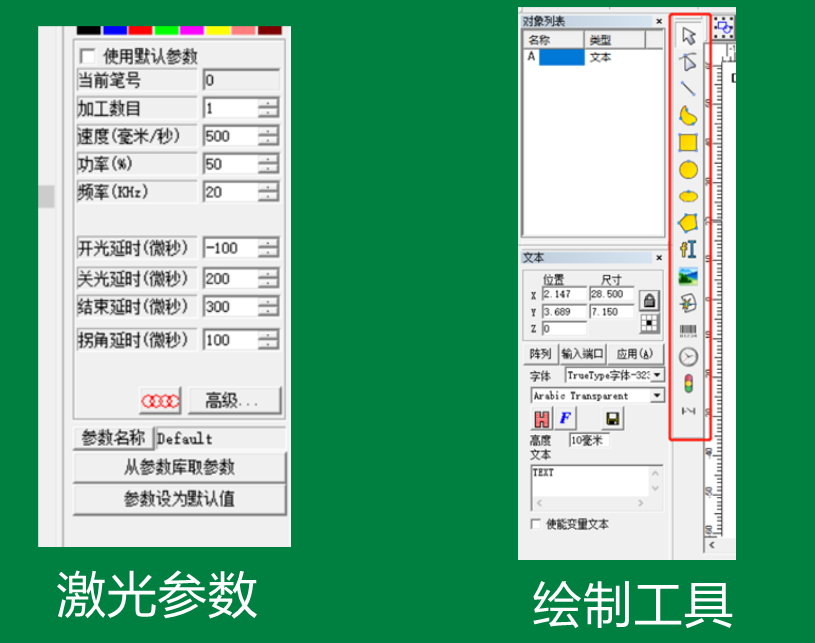The image size is (815, 643).
Task: Click the 加工数目 count field
Action: (x=231, y=108)
